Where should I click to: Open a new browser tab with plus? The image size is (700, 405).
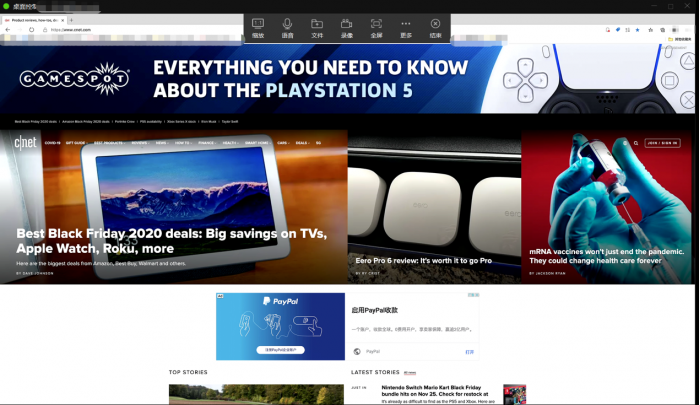tap(71, 20)
